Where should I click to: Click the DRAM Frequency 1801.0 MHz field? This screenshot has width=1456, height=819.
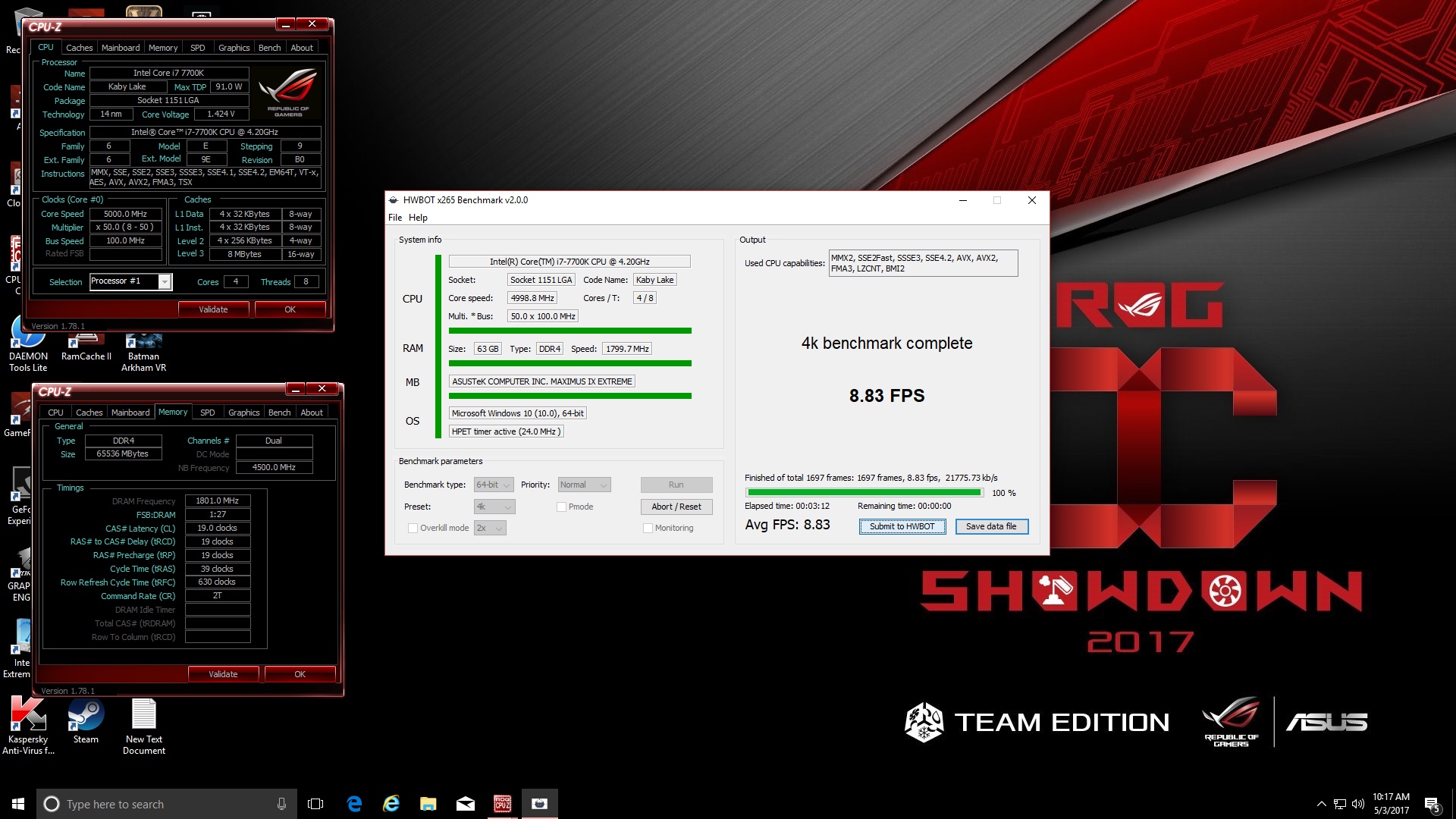coord(218,500)
